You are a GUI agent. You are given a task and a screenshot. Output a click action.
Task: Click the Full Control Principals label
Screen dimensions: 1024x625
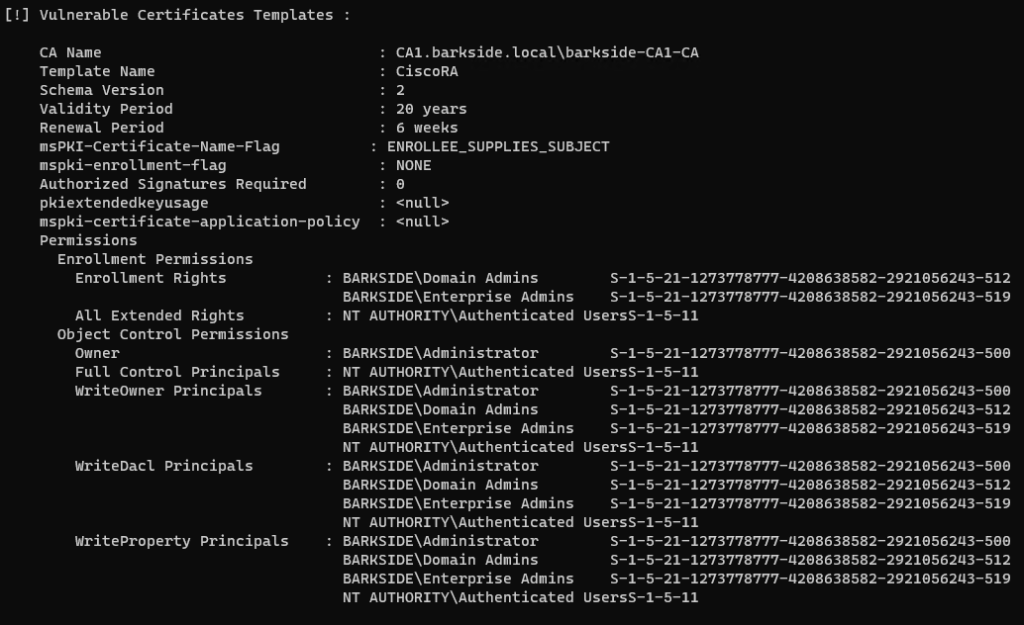click(177, 372)
